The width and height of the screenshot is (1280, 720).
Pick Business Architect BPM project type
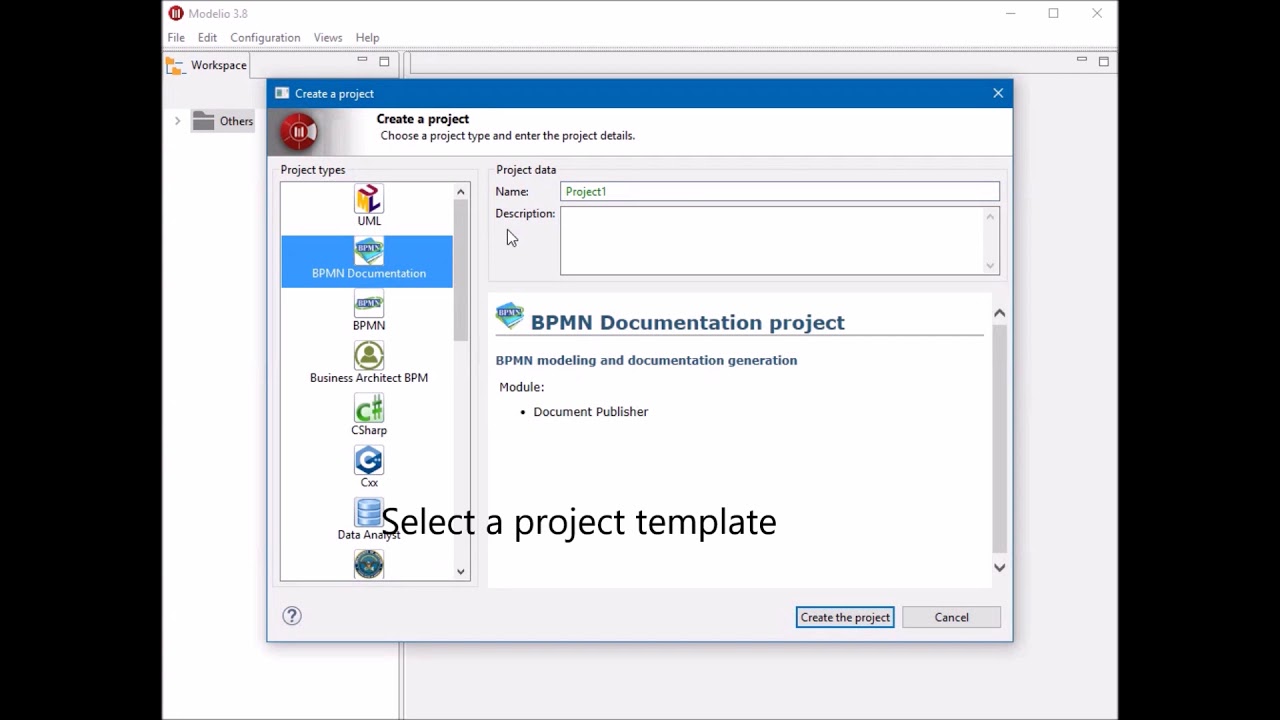[x=368, y=364]
